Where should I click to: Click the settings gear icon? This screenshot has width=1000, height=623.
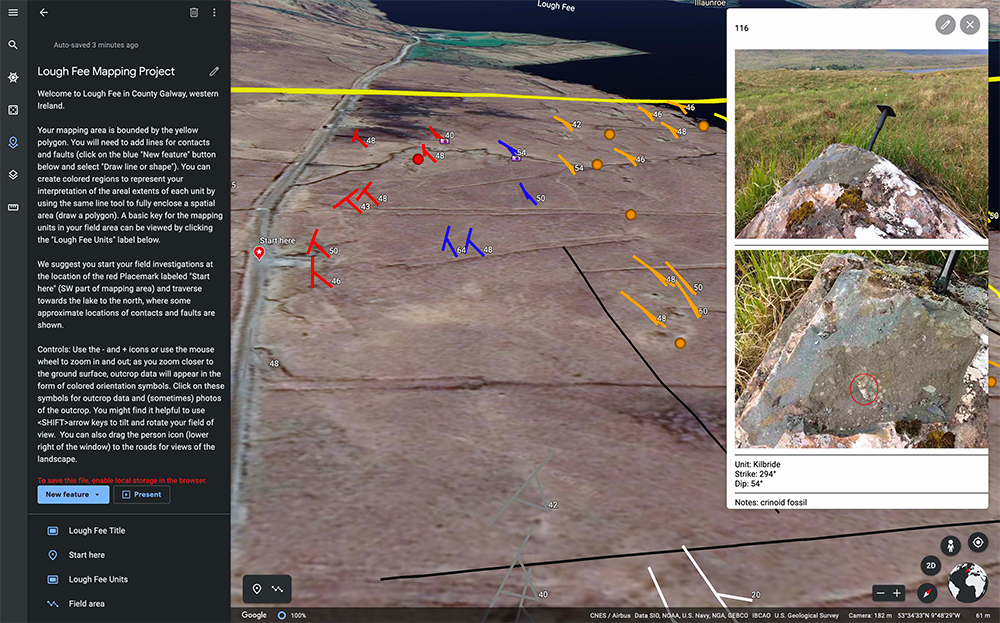click(x=13, y=77)
